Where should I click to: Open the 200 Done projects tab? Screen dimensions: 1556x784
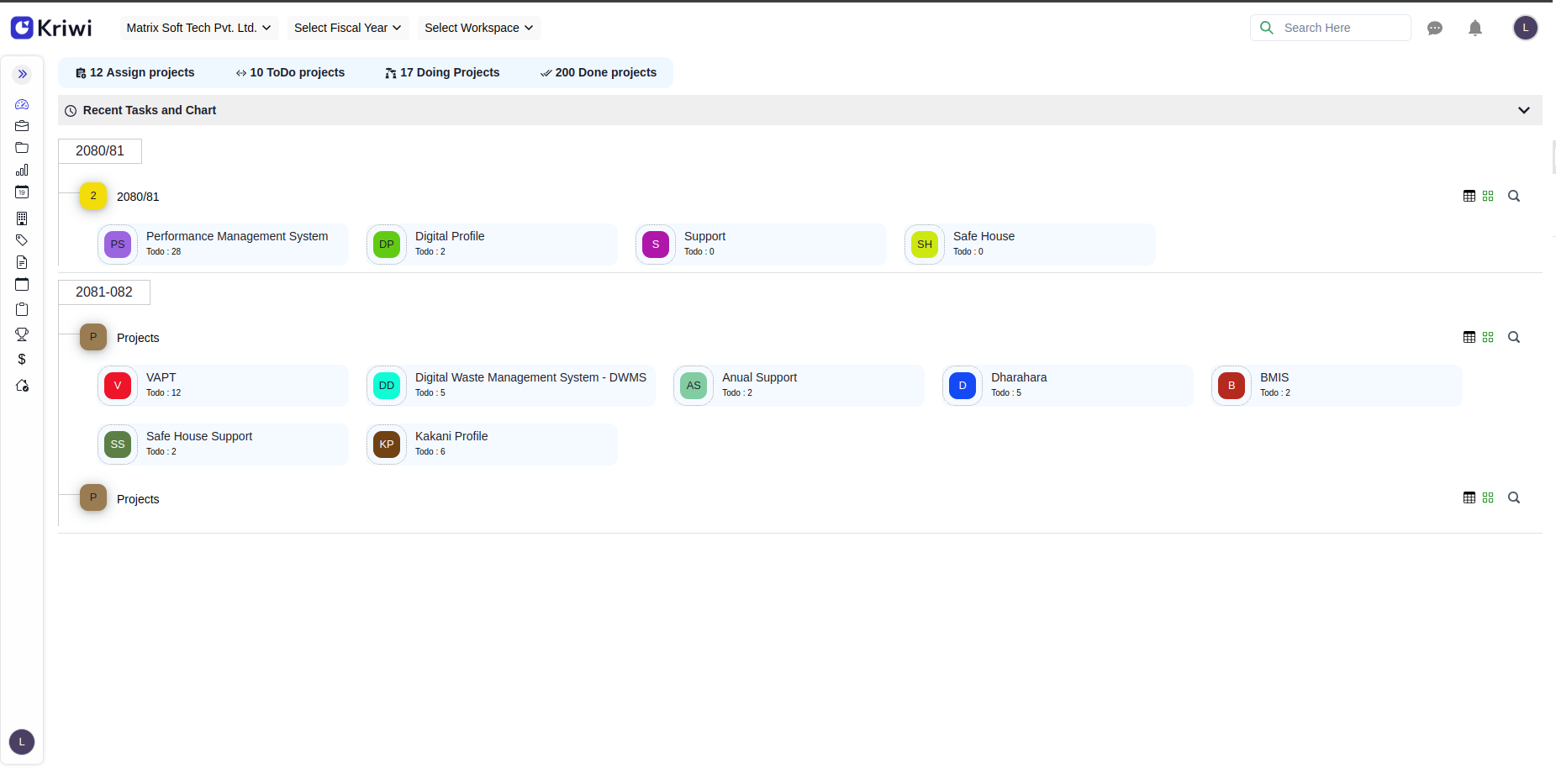click(598, 72)
